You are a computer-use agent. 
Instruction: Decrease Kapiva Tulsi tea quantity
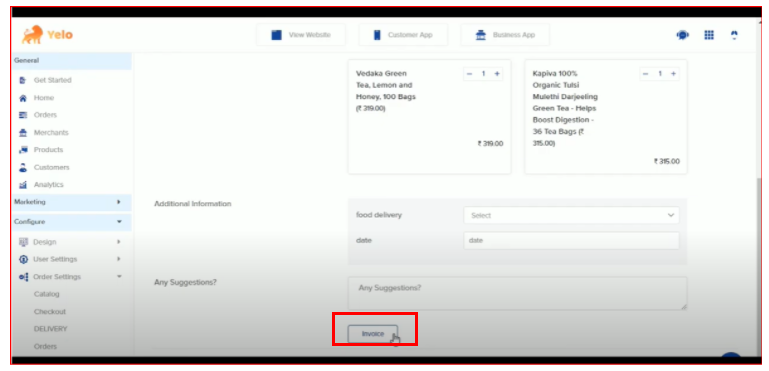click(645, 74)
